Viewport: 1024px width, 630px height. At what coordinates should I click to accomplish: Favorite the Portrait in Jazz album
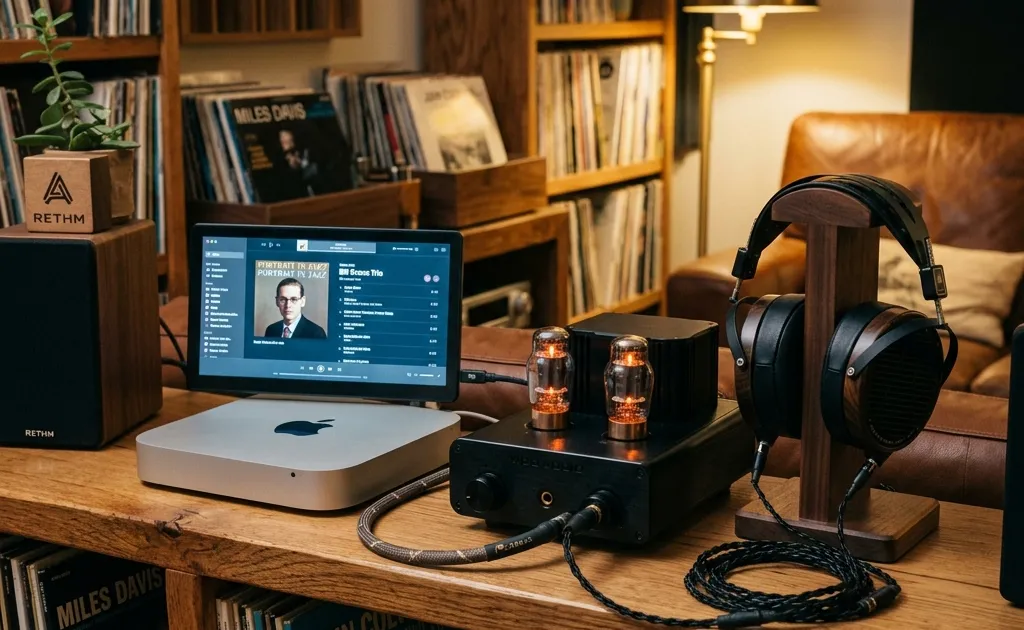pos(428,277)
